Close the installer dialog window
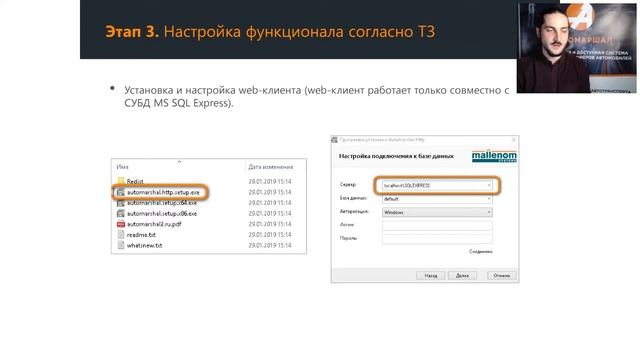Screen dimensions: 640x360 pos(514,140)
